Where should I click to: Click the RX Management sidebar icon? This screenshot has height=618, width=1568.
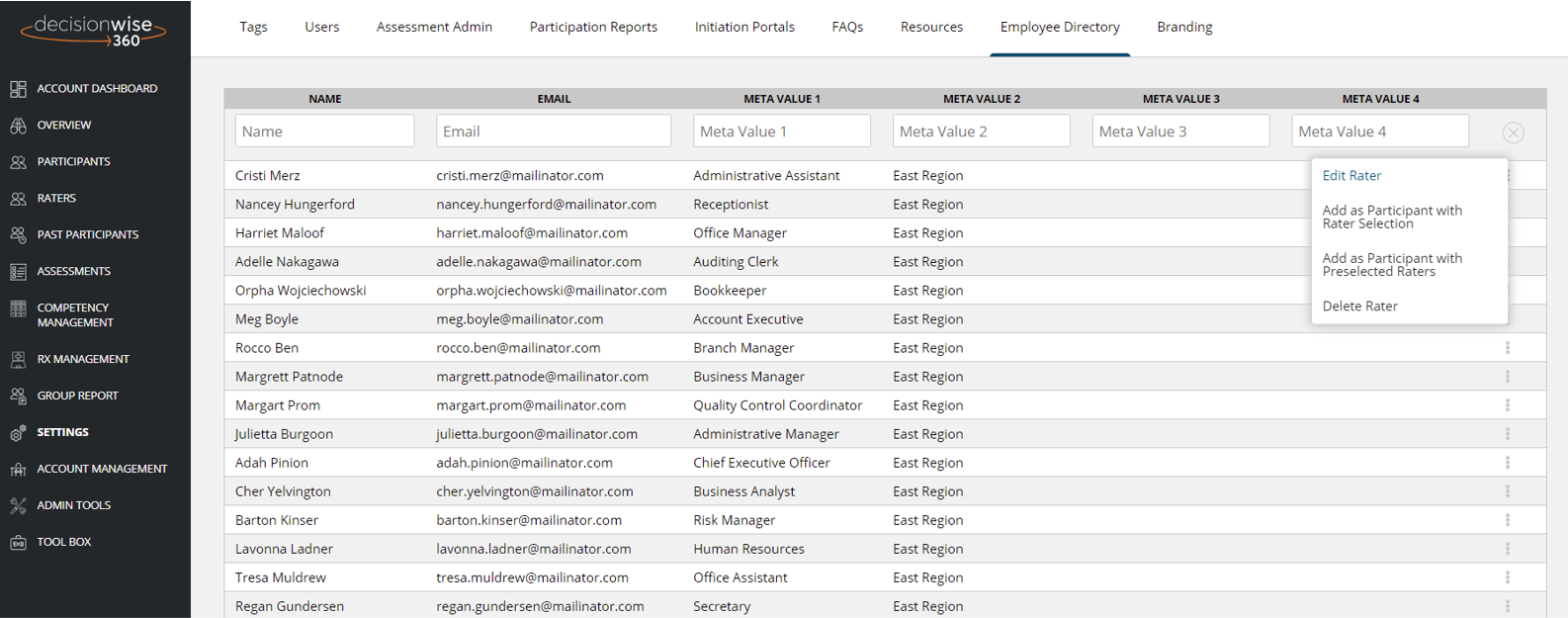(x=18, y=360)
